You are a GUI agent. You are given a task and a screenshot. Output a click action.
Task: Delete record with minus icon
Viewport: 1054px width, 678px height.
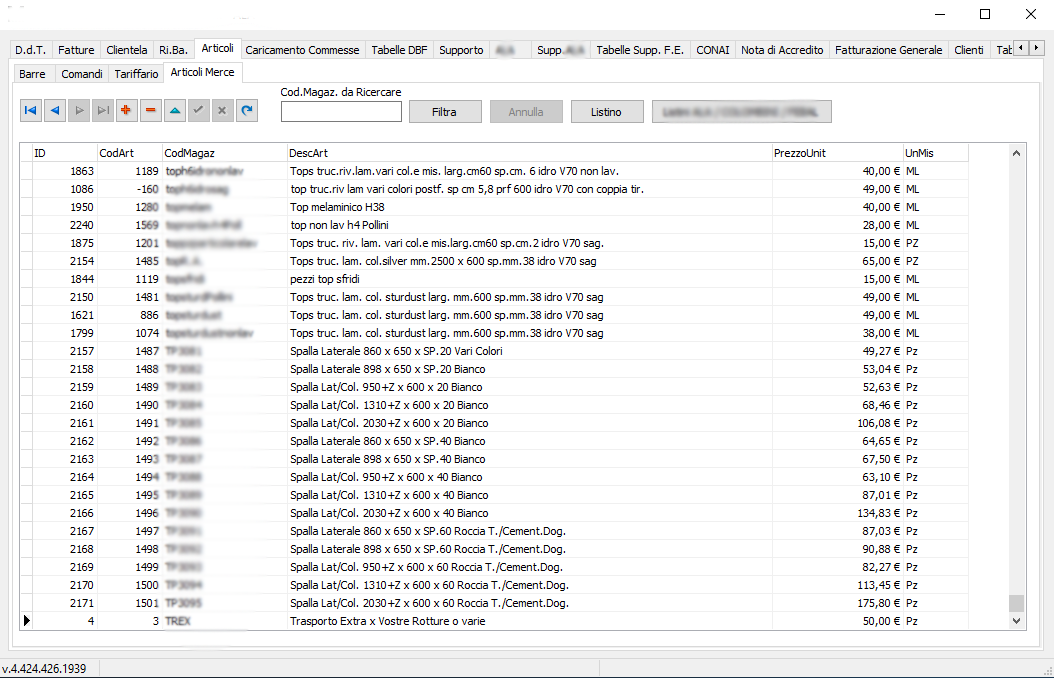click(151, 110)
